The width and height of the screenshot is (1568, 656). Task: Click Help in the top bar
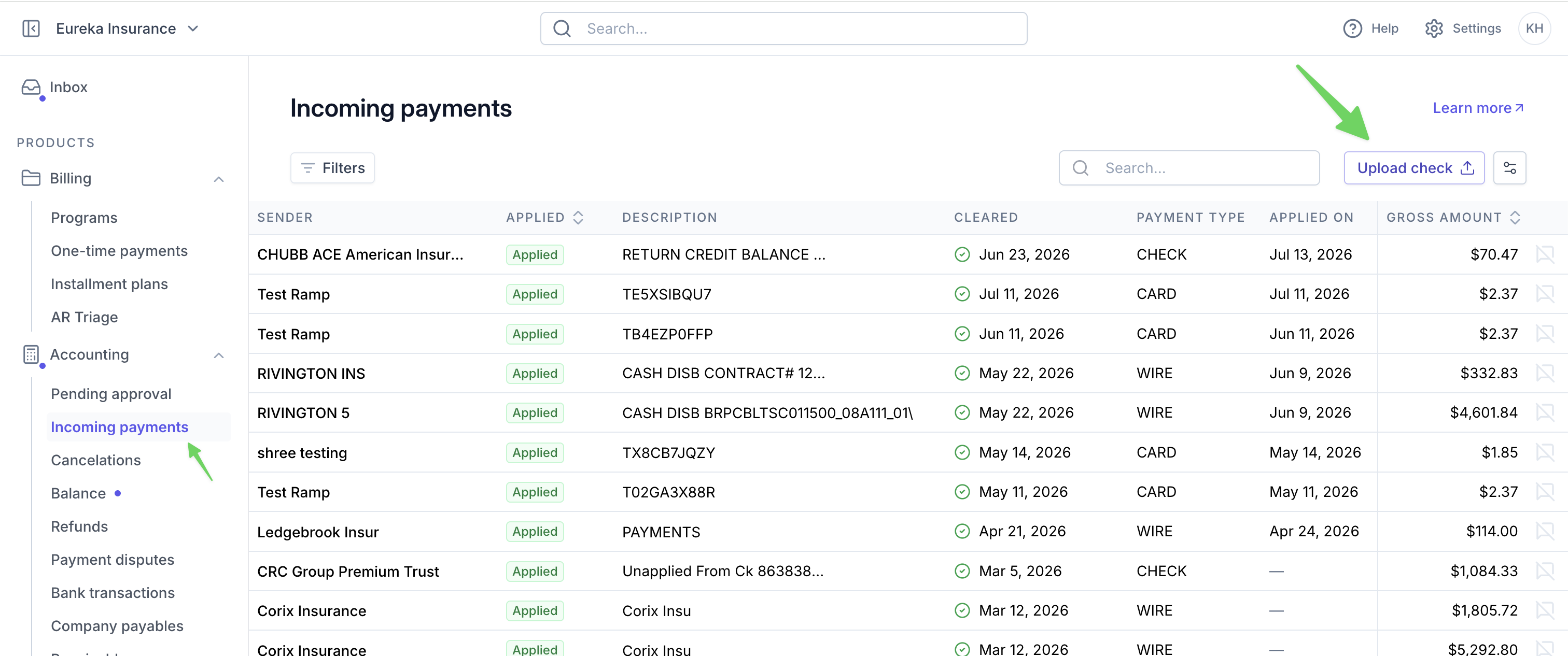pyautogui.click(x=1384, y=28)
